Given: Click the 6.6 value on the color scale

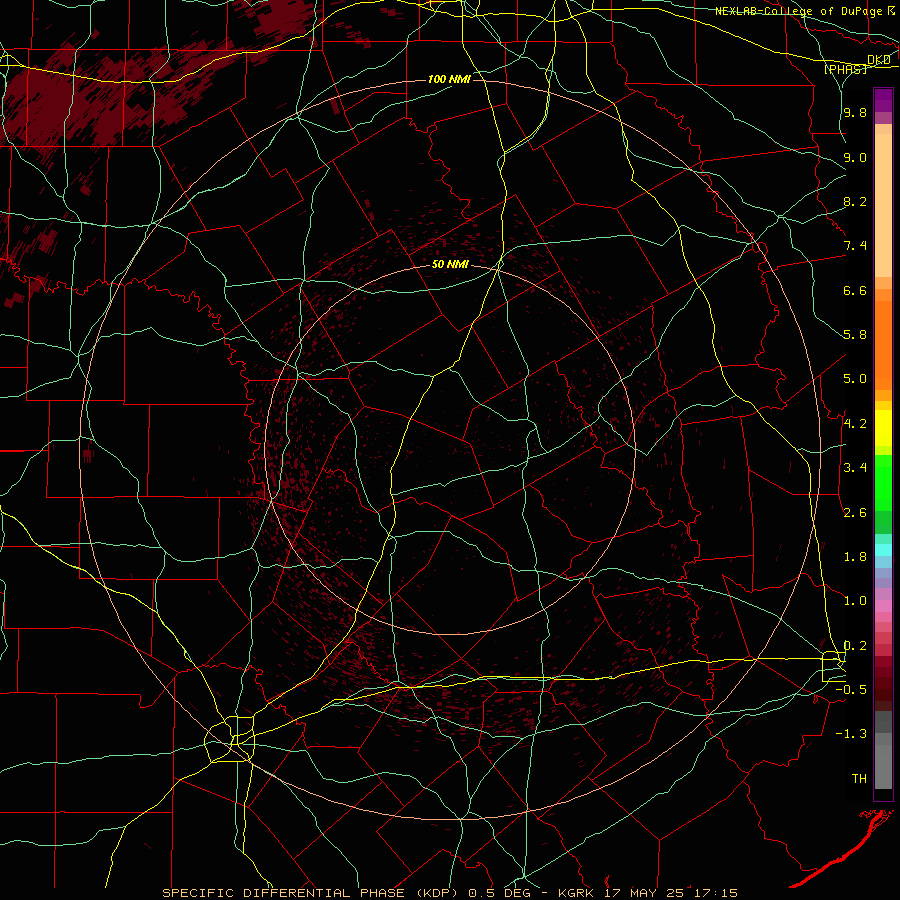Looking at the screenshot, I should [x=855, y=290].
